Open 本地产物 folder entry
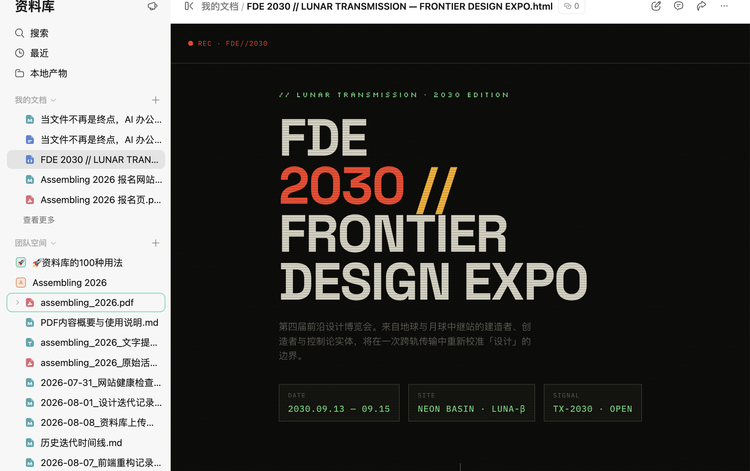 (x=48, y=73)
